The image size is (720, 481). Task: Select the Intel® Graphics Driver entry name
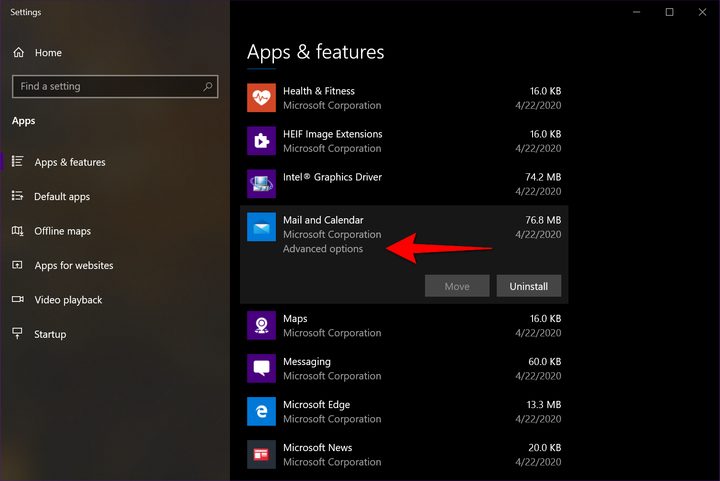[x=332, y=177]
